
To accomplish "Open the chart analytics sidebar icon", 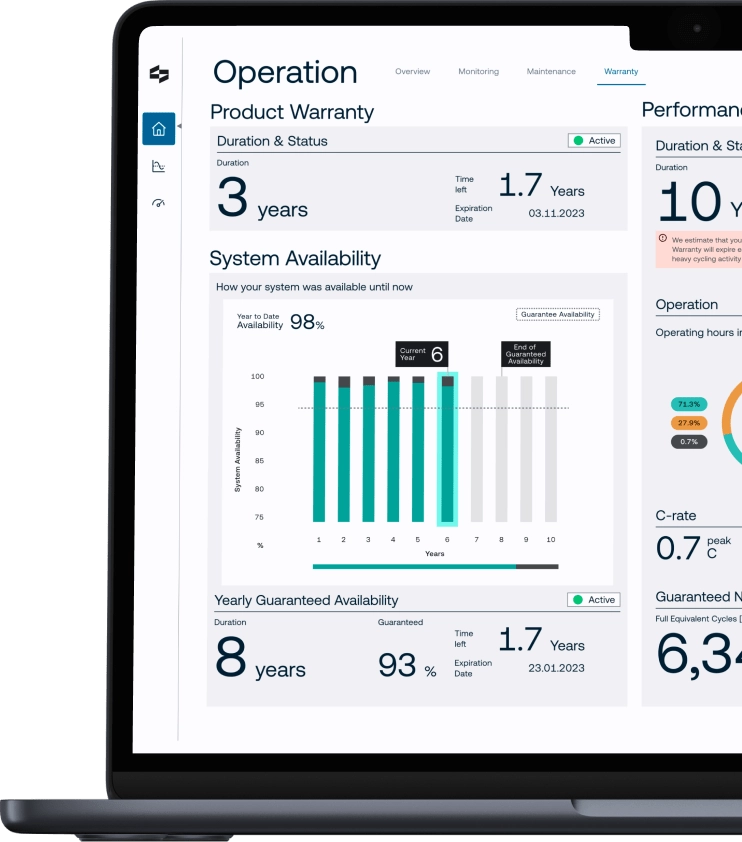I will (x=158, y=166).
